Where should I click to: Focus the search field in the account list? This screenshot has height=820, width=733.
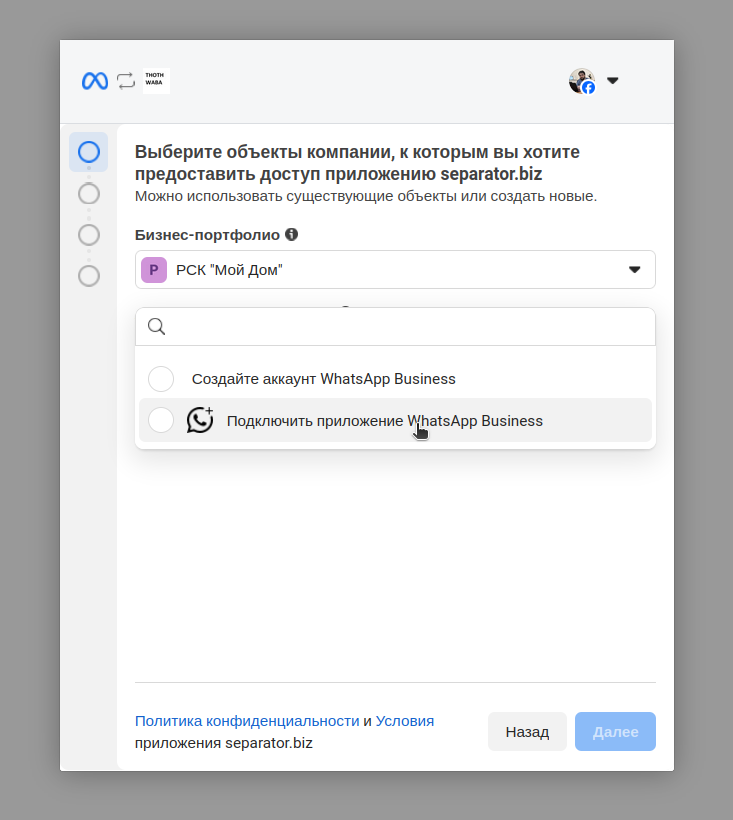point(395,327)
